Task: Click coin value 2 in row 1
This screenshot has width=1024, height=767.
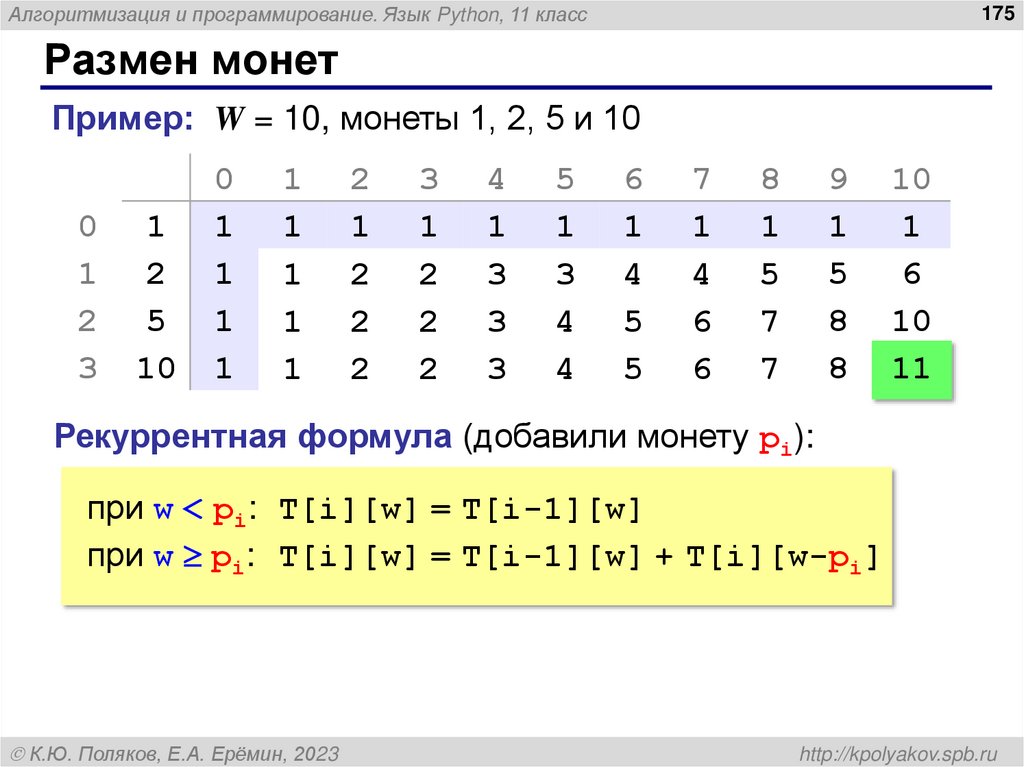Action: click(x=155, y=273)
